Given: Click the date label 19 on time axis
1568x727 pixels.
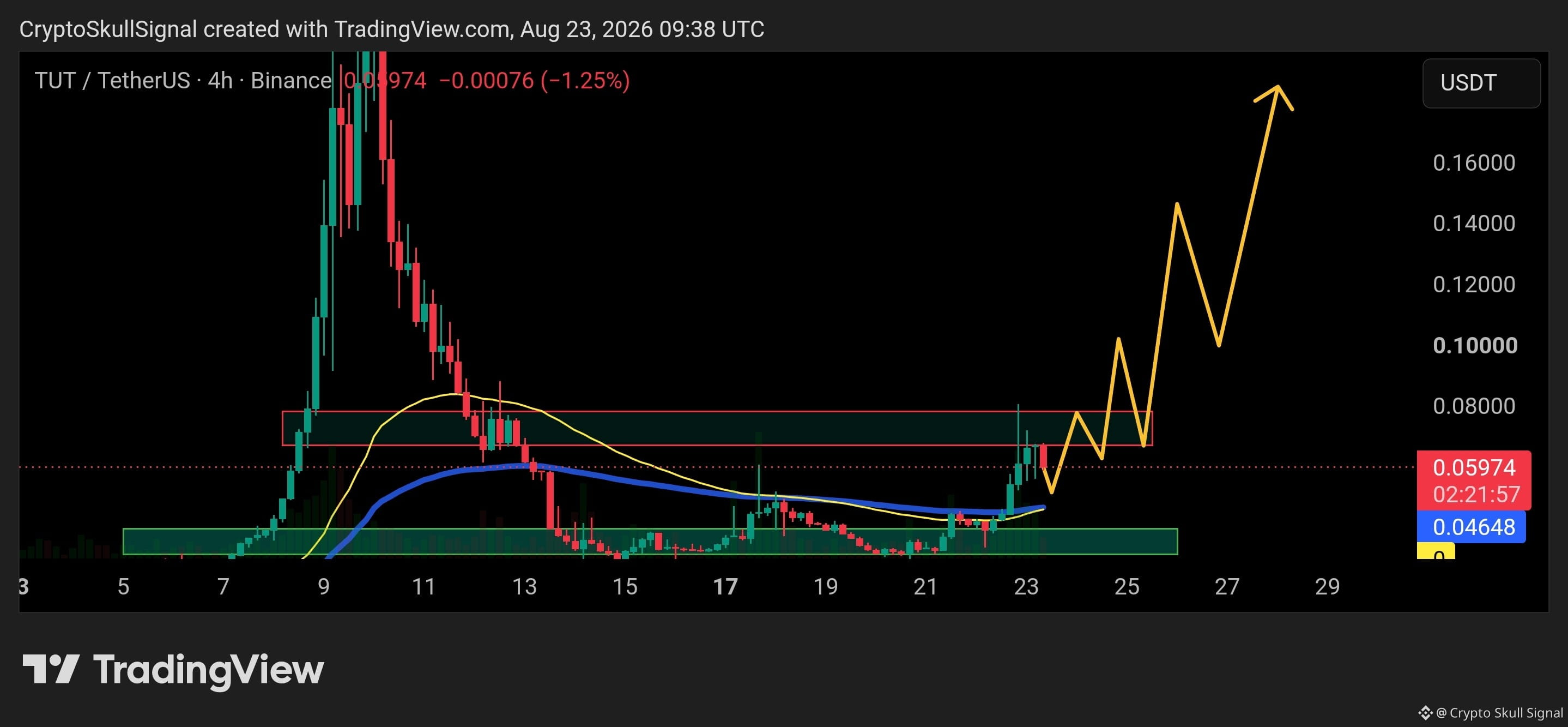Looking at the screenshot, I should point(825,586).
